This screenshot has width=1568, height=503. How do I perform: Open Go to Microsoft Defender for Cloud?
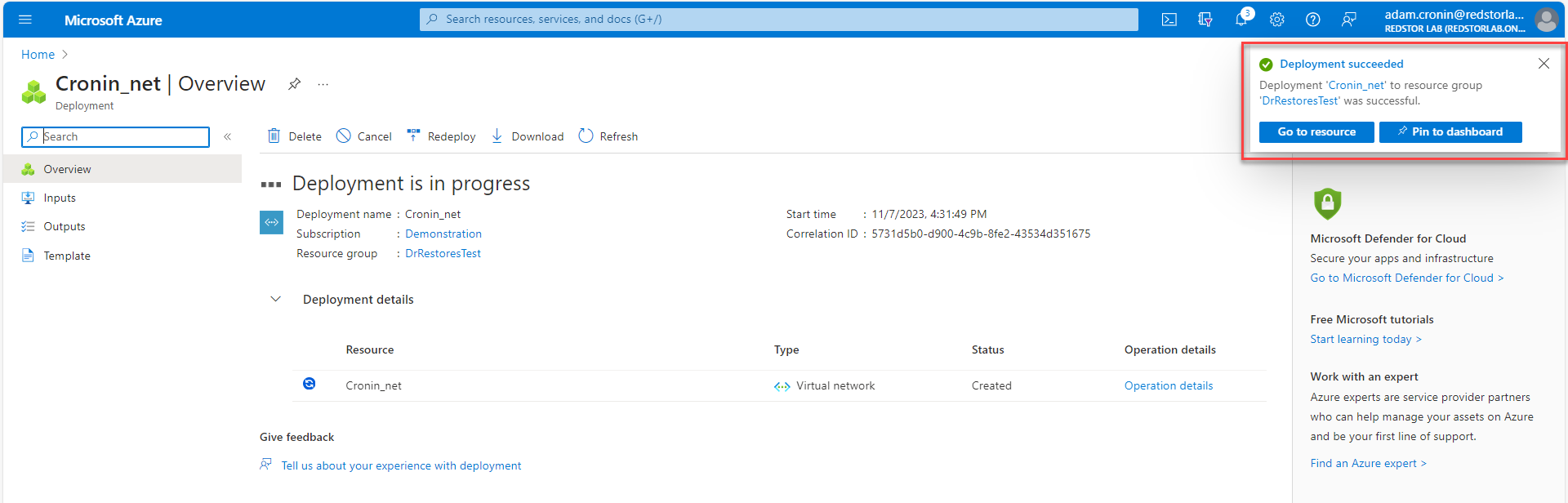click(x=1407, y=278)
